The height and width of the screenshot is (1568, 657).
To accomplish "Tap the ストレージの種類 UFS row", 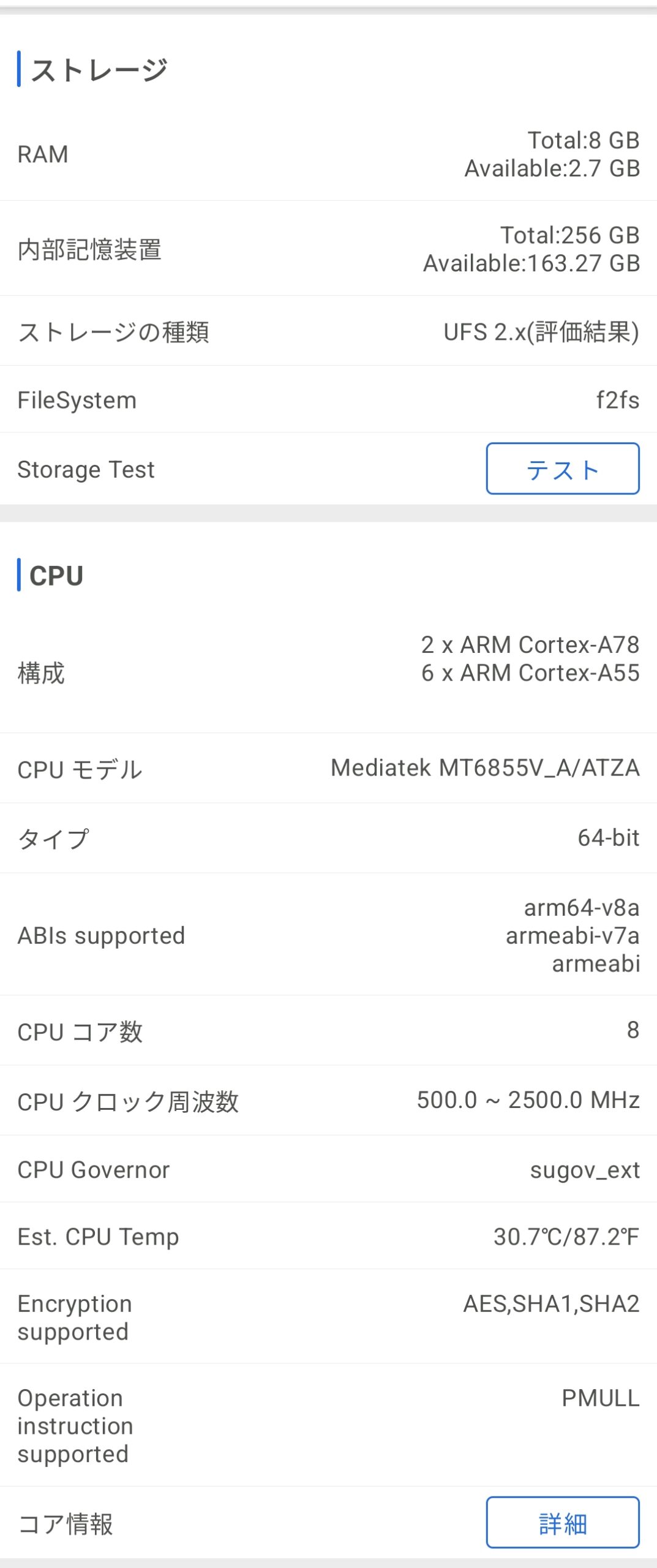I will click(x=328, y=331).
